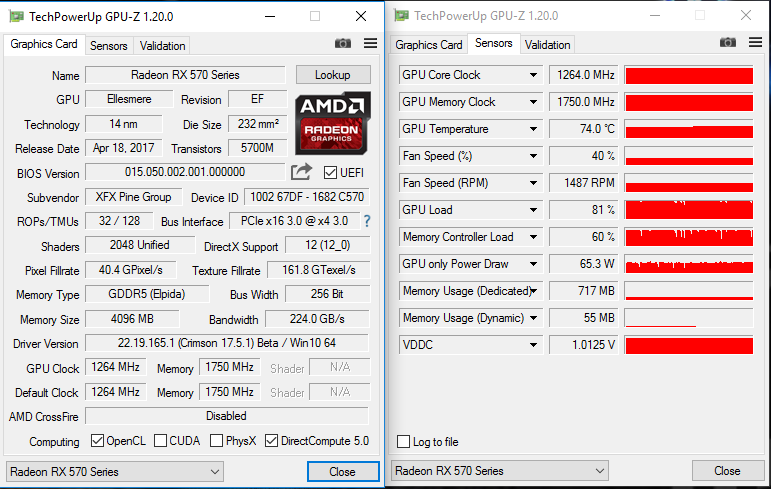
Task: Click the screenshot camera icon in left window
Action: coord(343,44)
